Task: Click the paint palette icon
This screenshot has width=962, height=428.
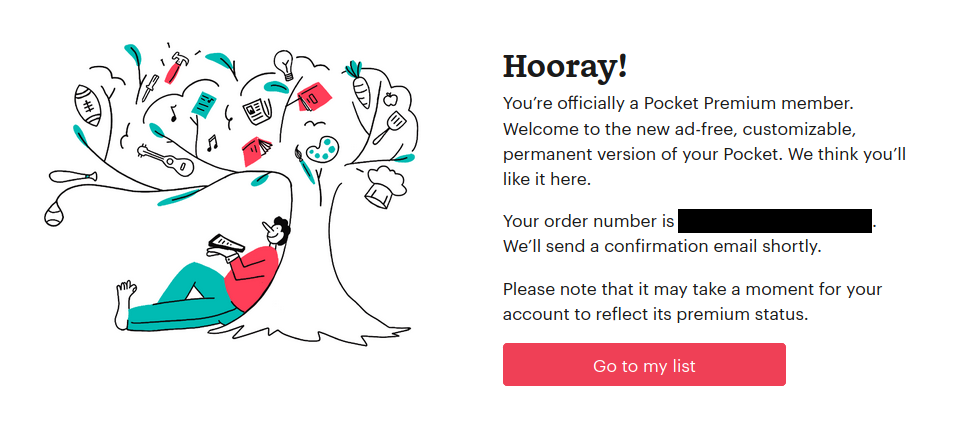Action: [x=322, y=149]
